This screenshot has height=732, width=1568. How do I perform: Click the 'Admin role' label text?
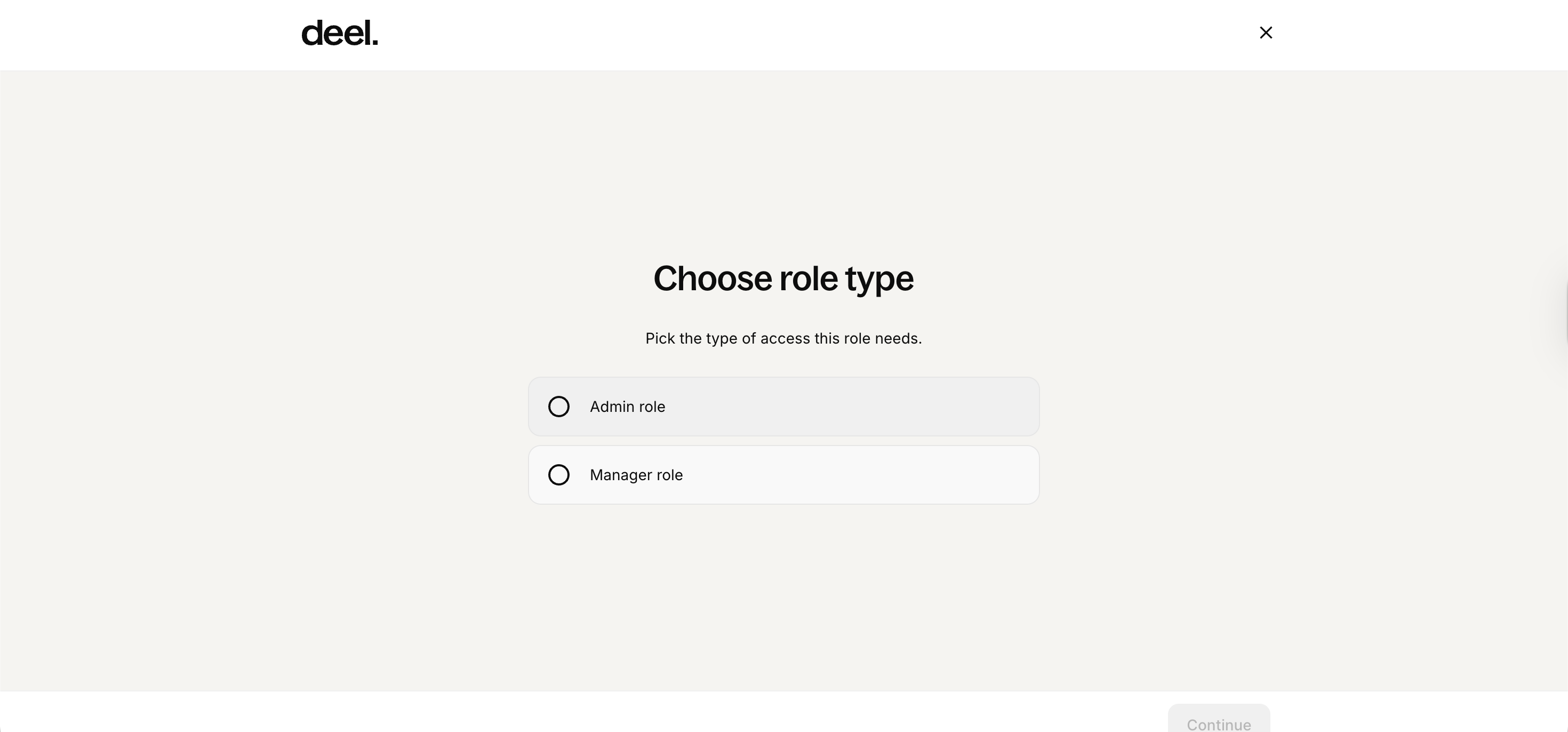click(x=627, y=407)
